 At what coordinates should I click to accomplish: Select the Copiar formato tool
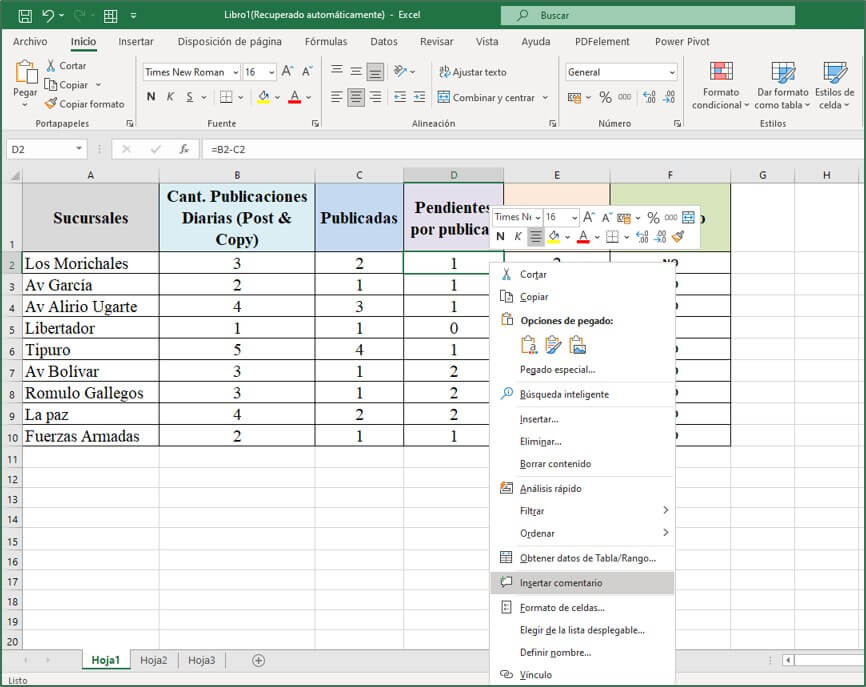[85, 104]
